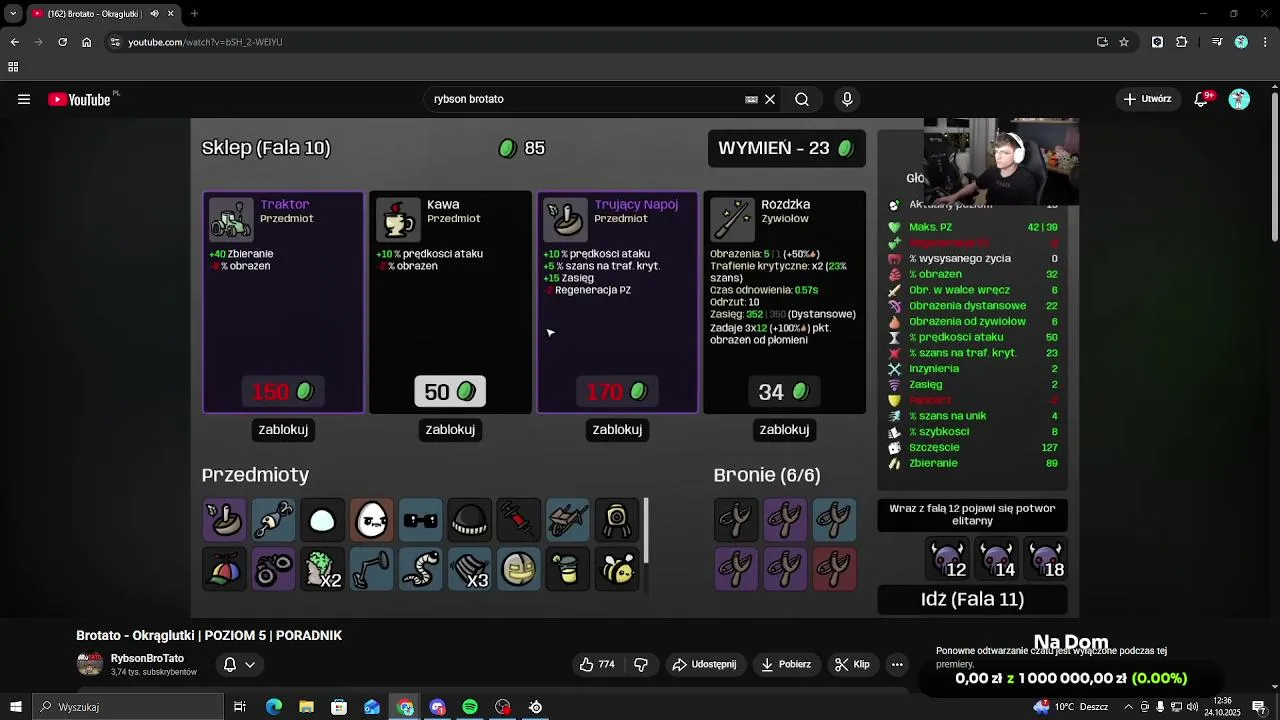Image resolution: width=1280 pixels, height=720 pixels.
Task: Click the red syringe item
Action: pyautogui.click(x=519, y=520)
